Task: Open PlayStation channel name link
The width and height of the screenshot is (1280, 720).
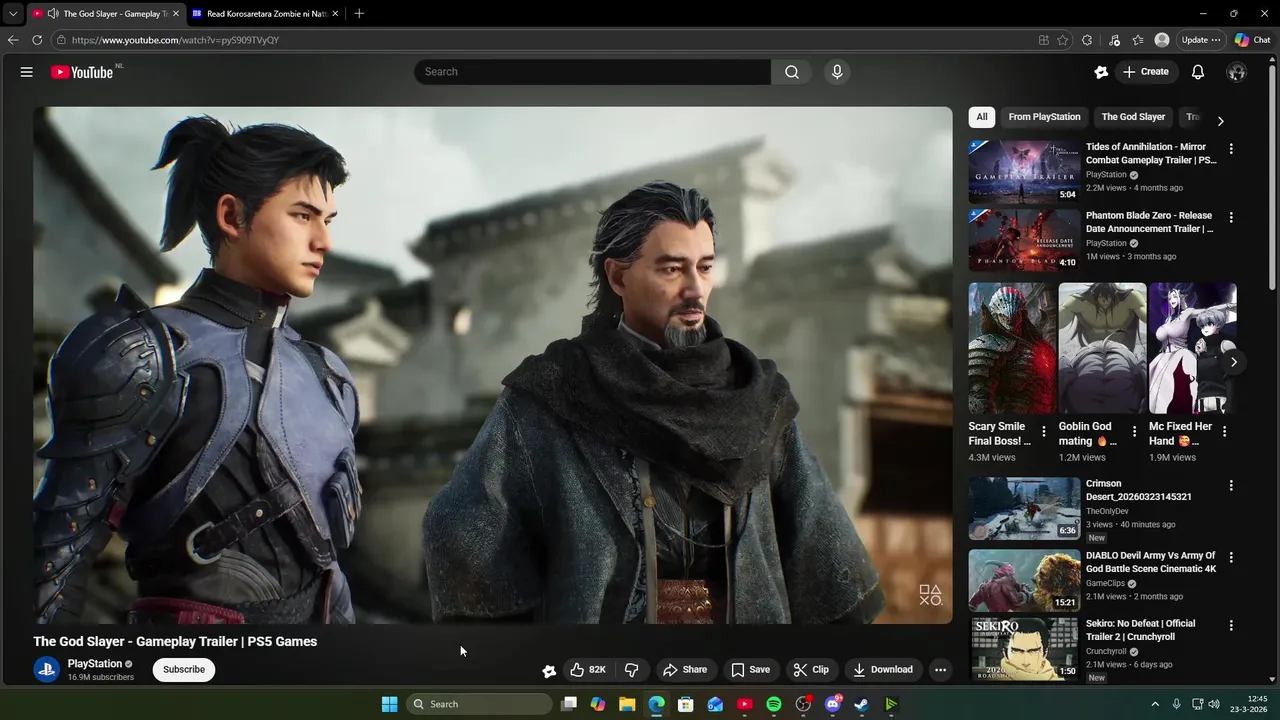Action: (x=95, y=664)
